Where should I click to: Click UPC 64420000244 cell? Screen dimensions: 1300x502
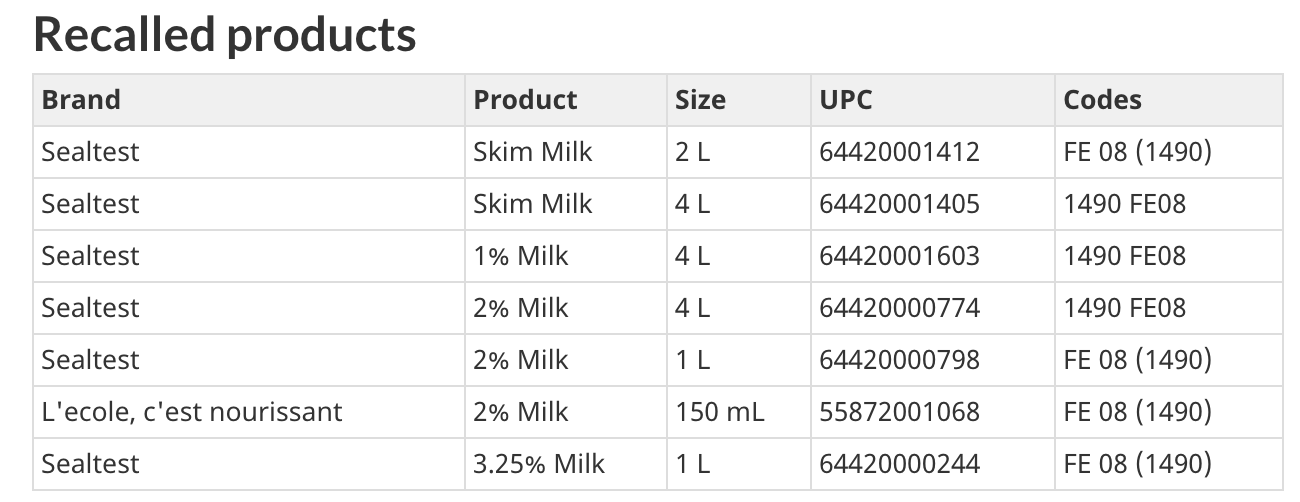point(933,464)
